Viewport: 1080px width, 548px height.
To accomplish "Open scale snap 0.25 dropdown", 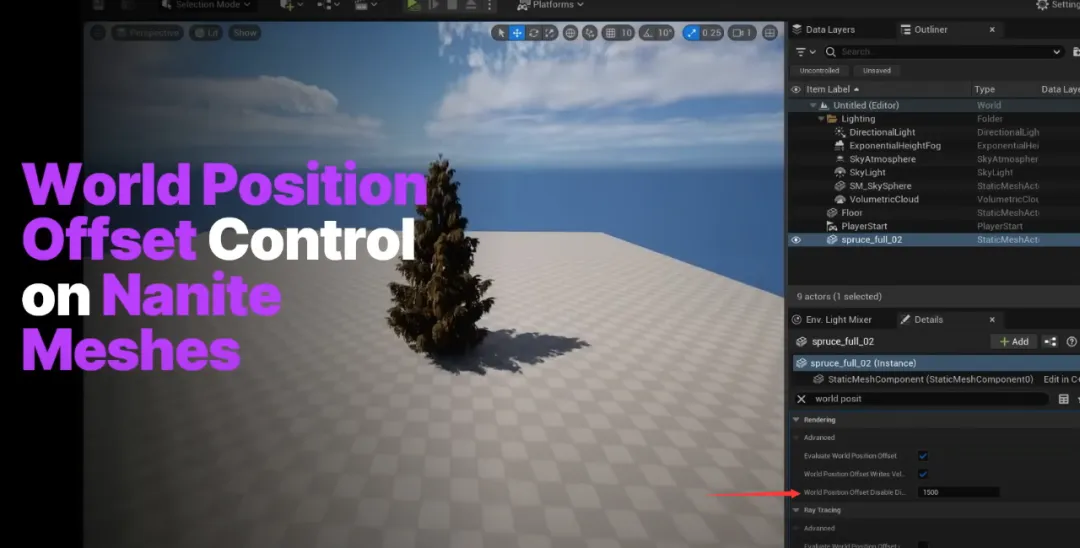I will point(712,32).
